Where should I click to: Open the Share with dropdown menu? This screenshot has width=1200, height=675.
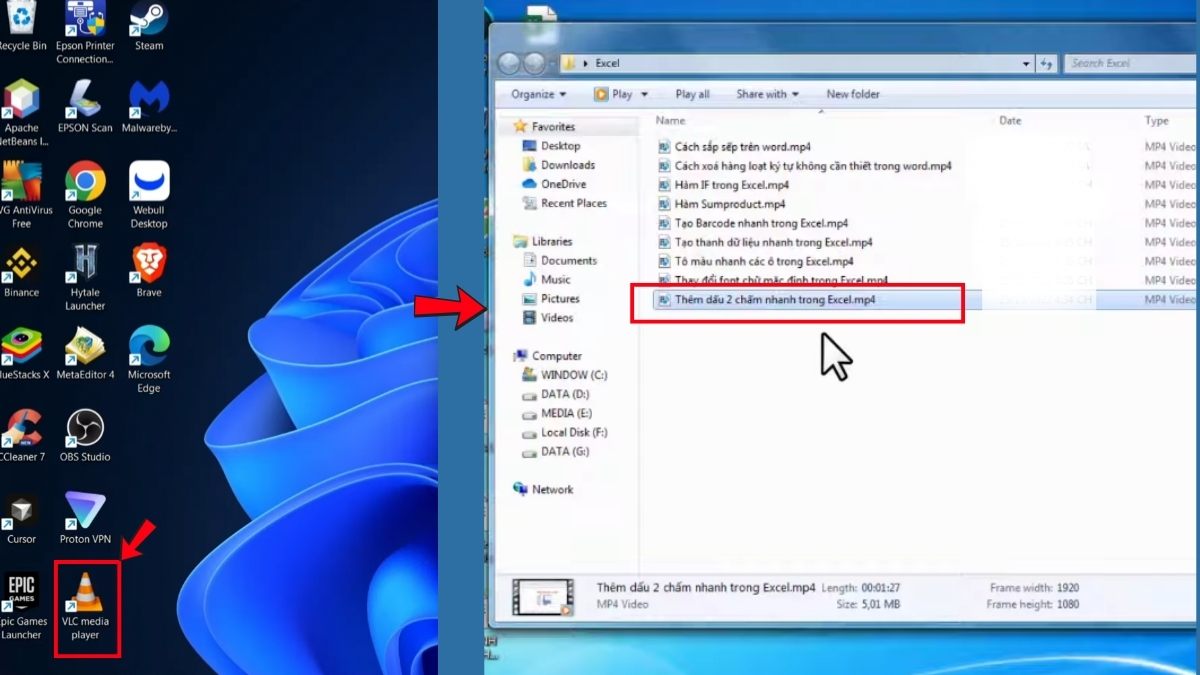[x=767, y=94]
